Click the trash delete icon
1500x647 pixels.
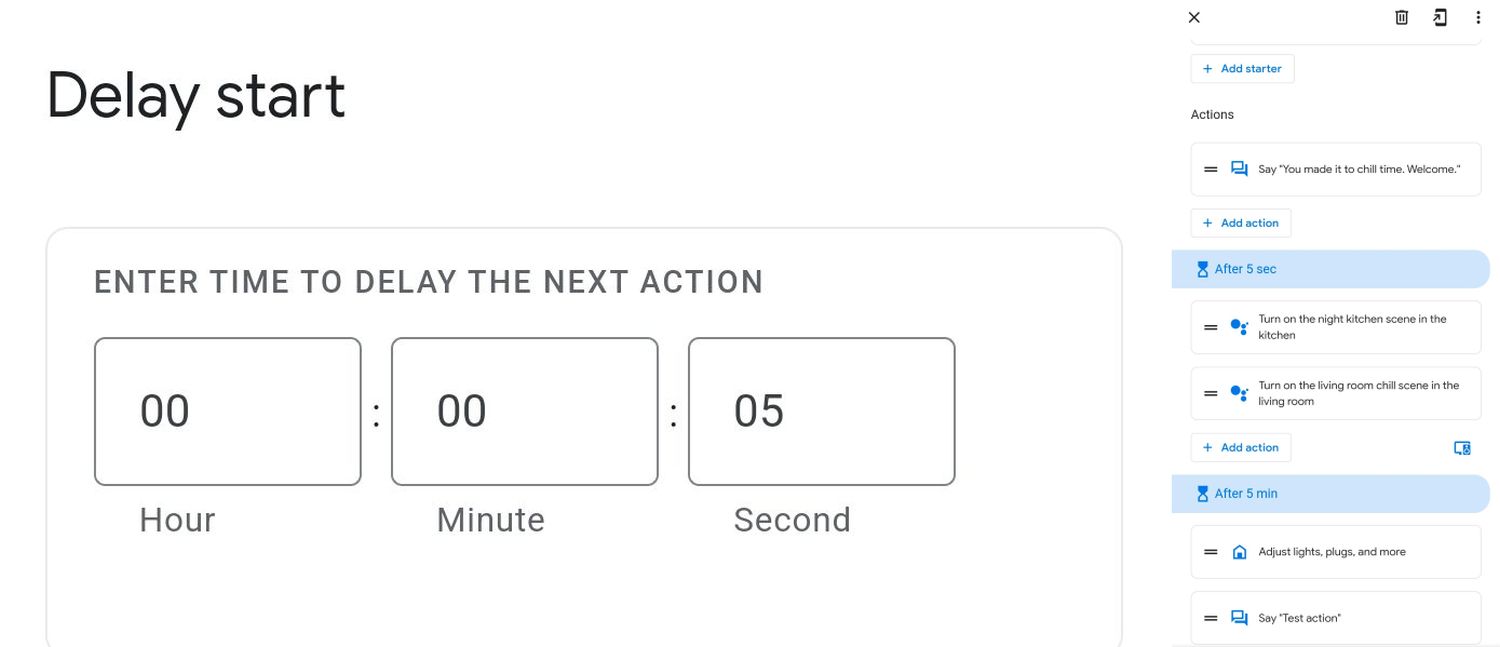pos(1401,17)
